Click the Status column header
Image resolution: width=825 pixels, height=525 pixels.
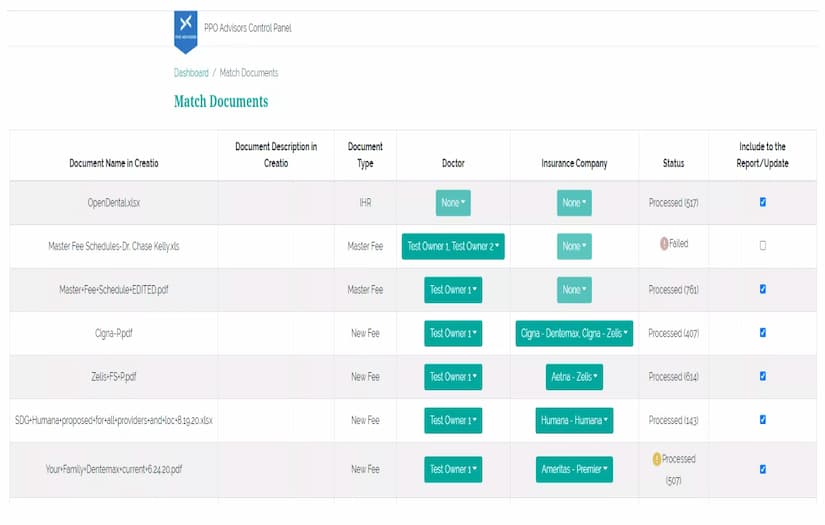click(x=673, y=163)
